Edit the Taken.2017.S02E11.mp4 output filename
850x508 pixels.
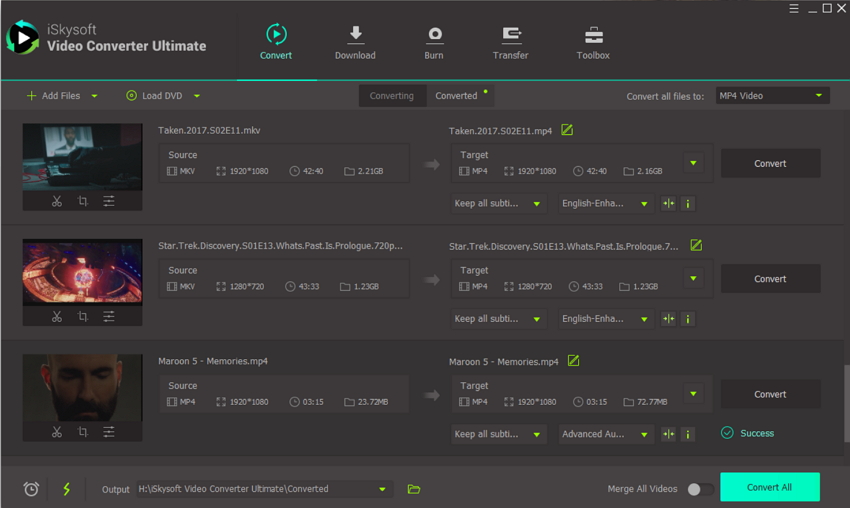(567, 130)
